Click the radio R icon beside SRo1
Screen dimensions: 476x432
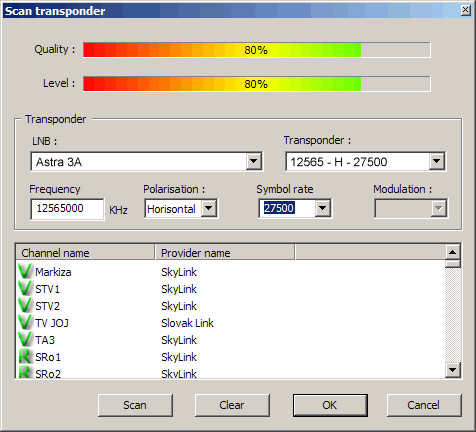(25, 356)
